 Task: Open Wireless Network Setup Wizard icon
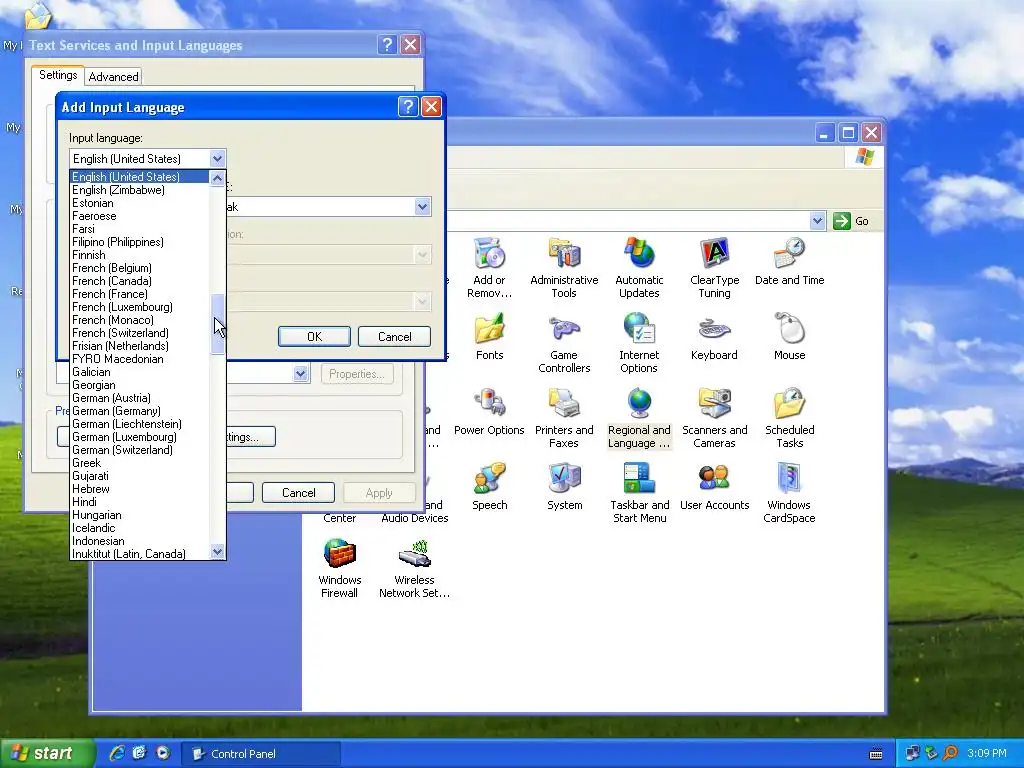pyautogui.click(x=414, y=568)
